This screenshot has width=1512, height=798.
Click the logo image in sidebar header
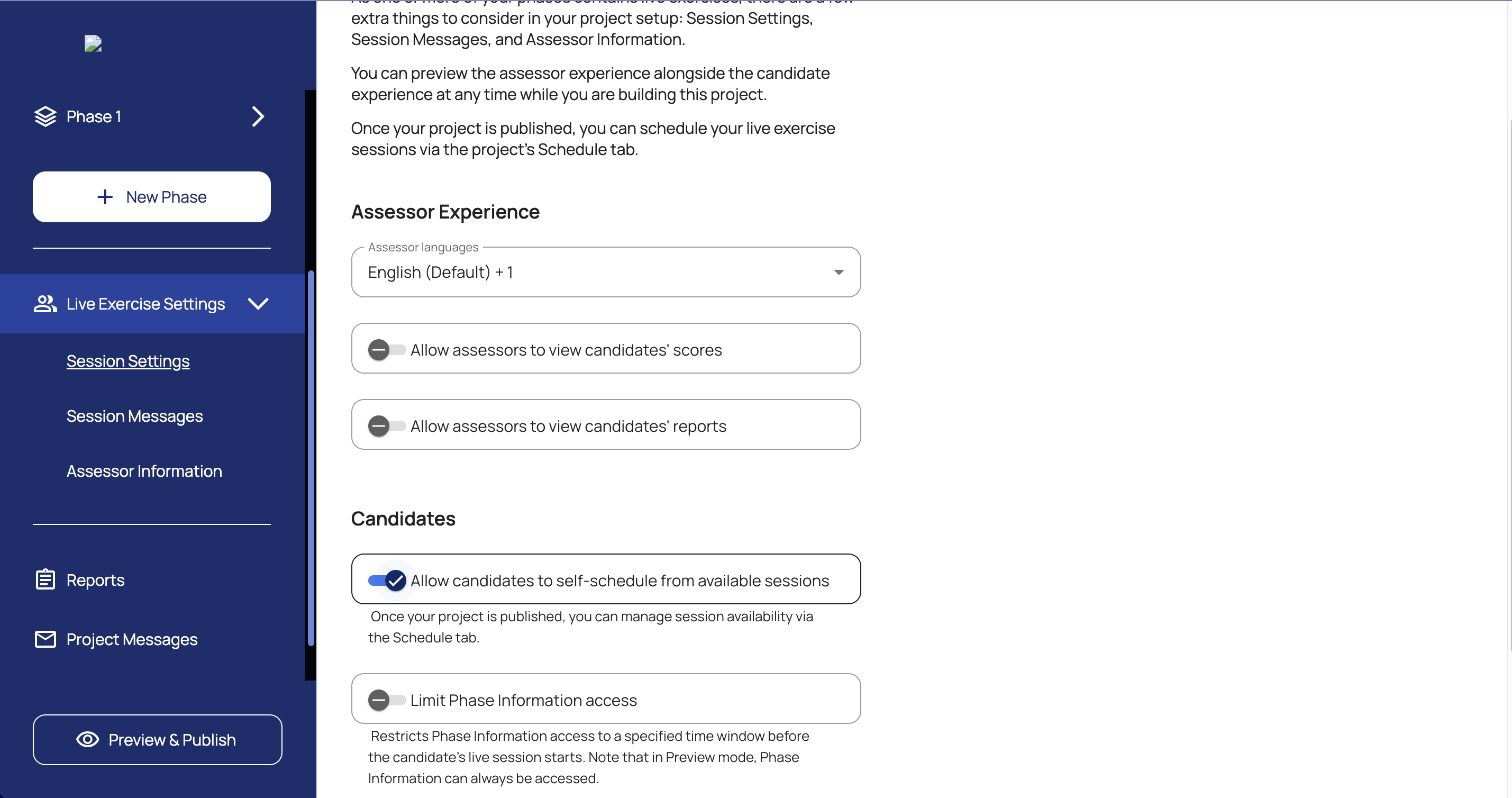tap(93, 43)
